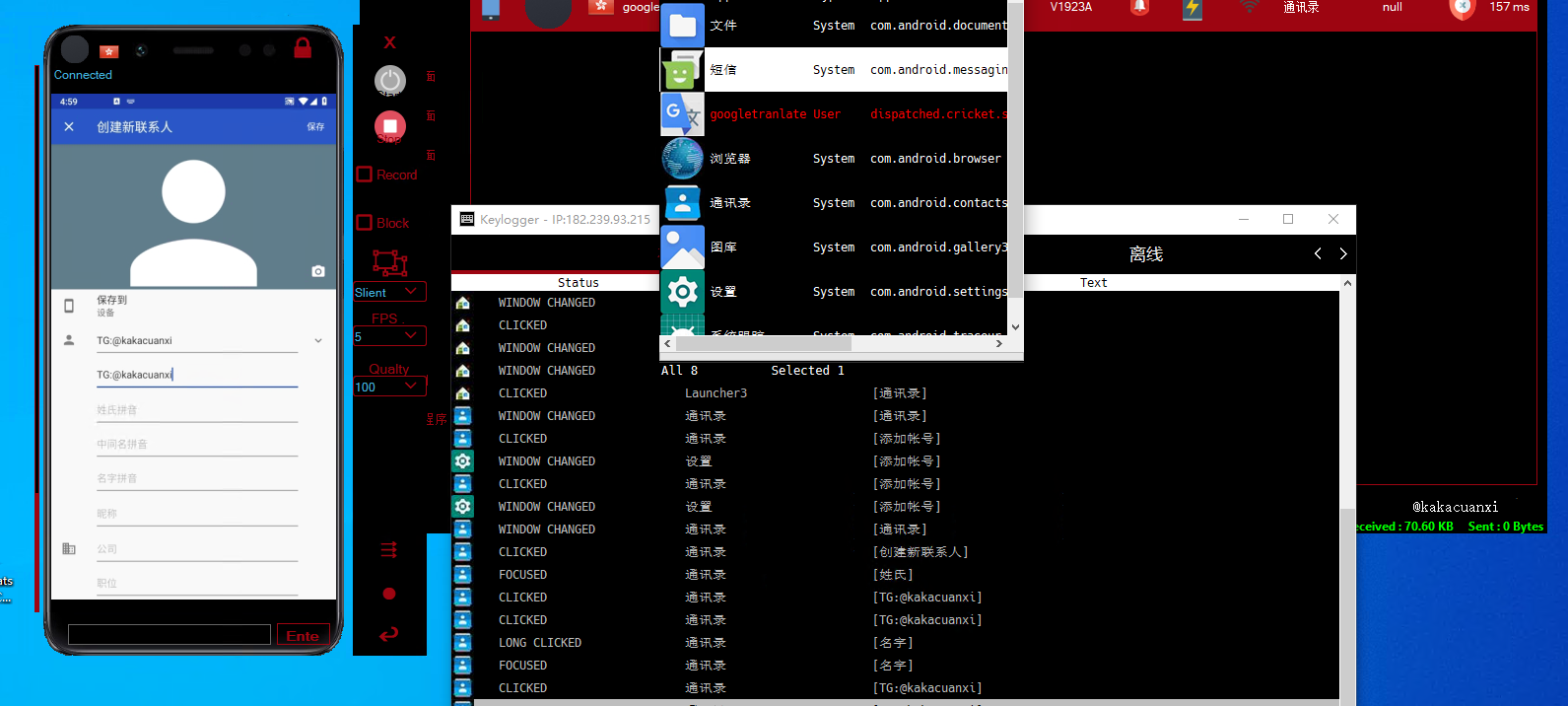Click the wifi icon in top bar
The width and height of the screenshot is (1568, 706).
point(1249,7)
